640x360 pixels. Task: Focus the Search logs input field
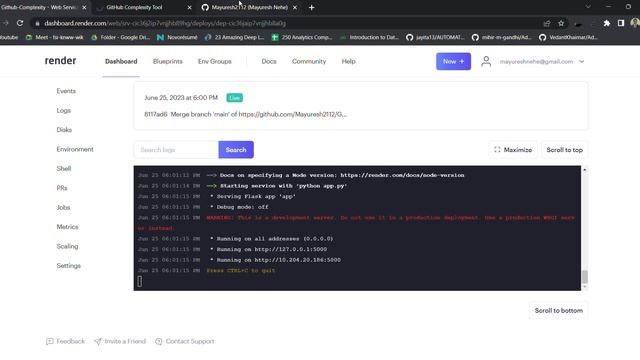[x=176, y=150]
